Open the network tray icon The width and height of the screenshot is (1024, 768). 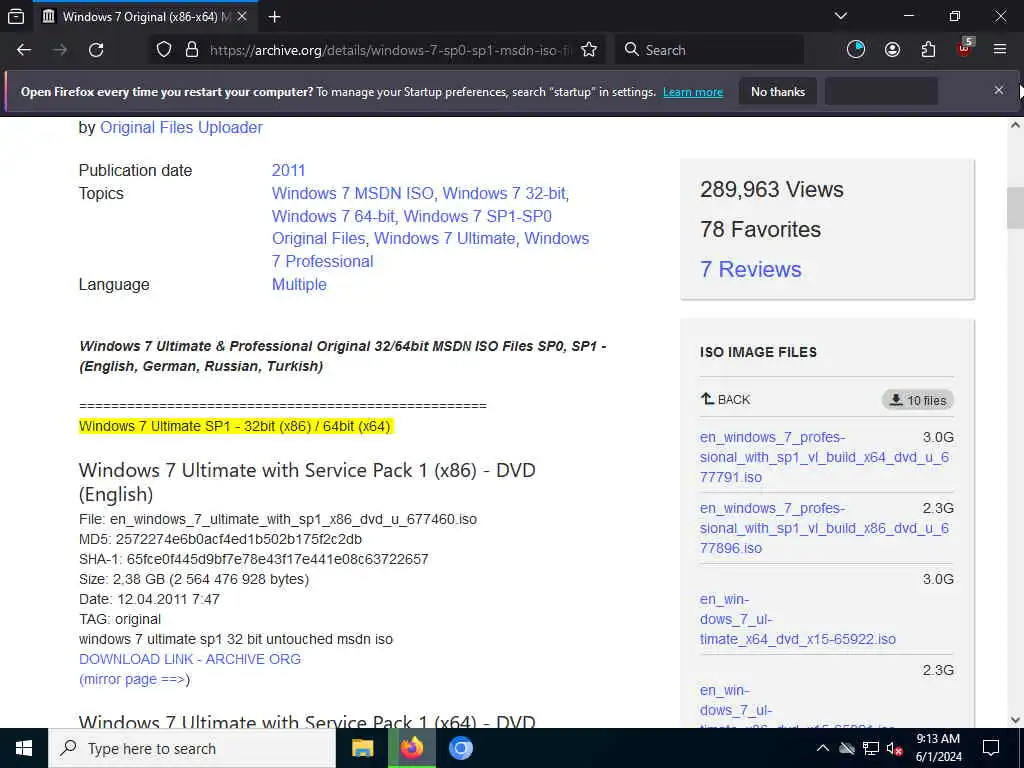871,748
